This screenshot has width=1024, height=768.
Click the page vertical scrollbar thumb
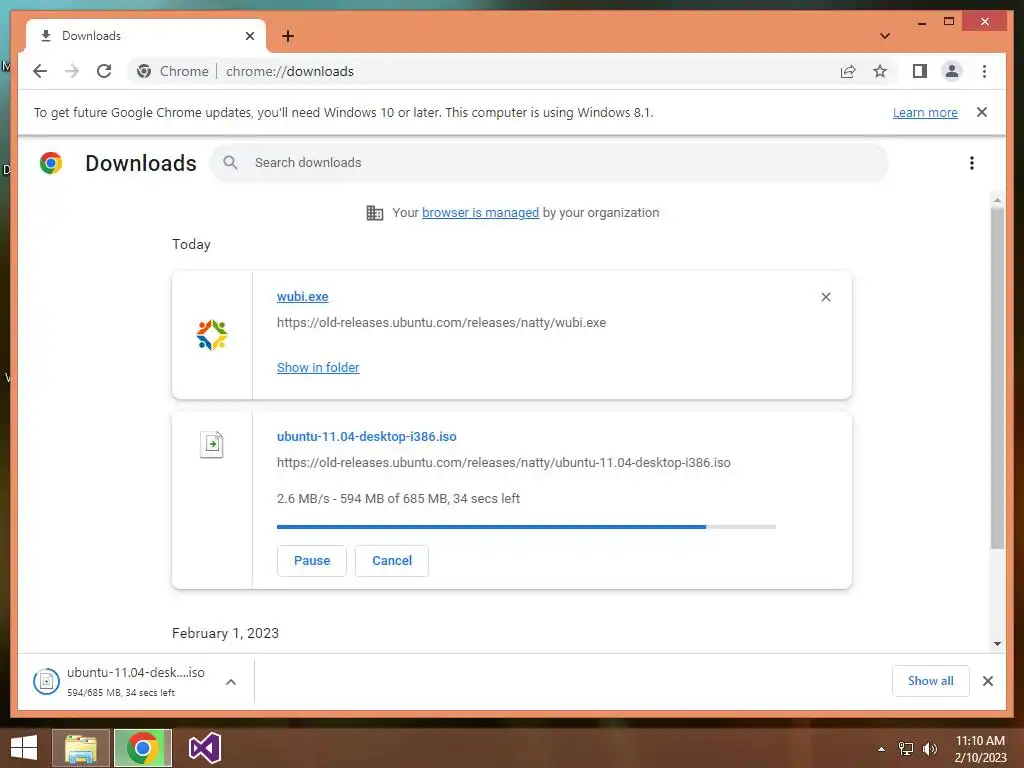tap(997, 379)
